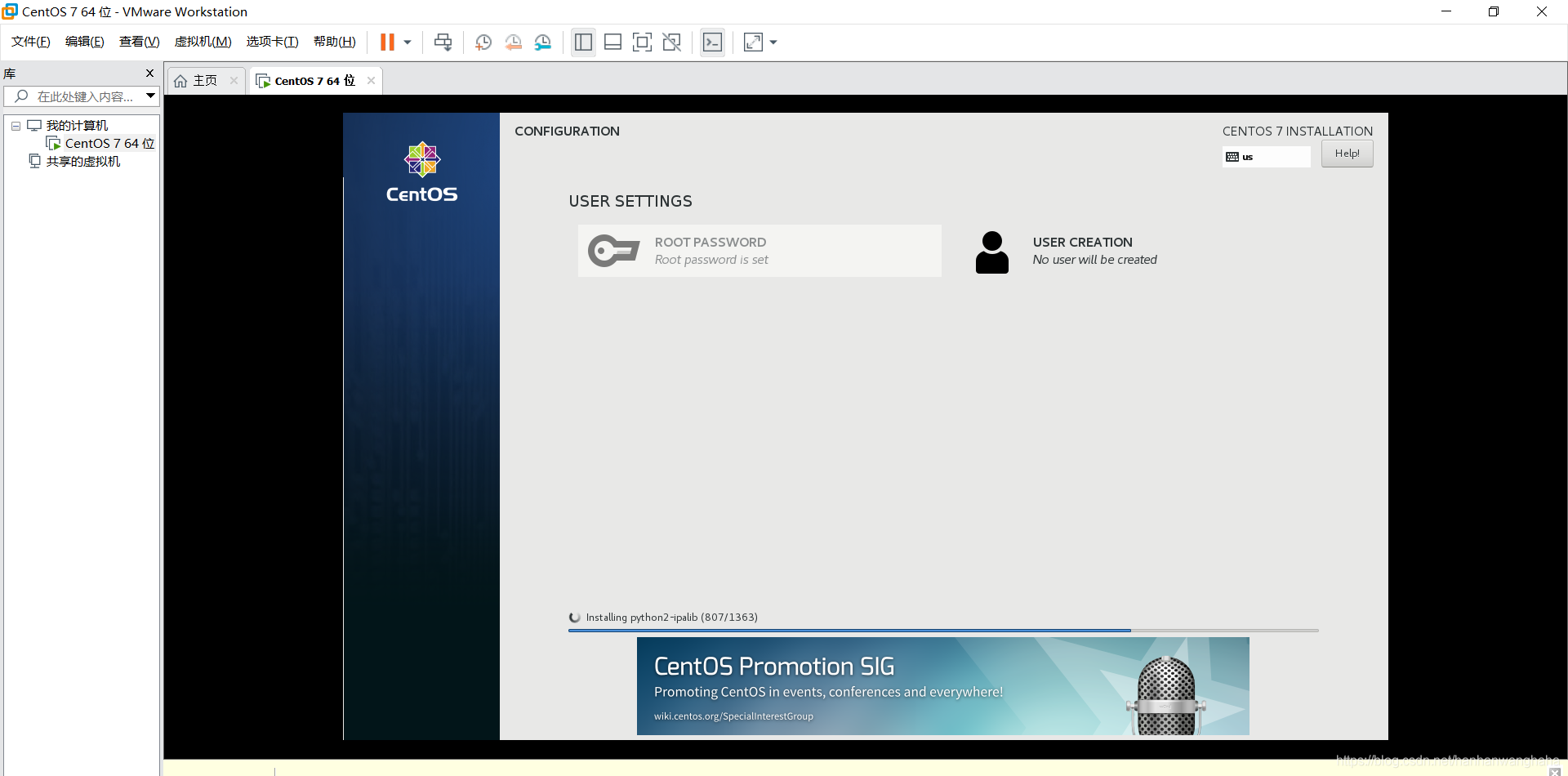Screen dimensions: 1568x776
Task: Toggle unity mode icon
Action: pyautogui.click(x=672, y=42)
